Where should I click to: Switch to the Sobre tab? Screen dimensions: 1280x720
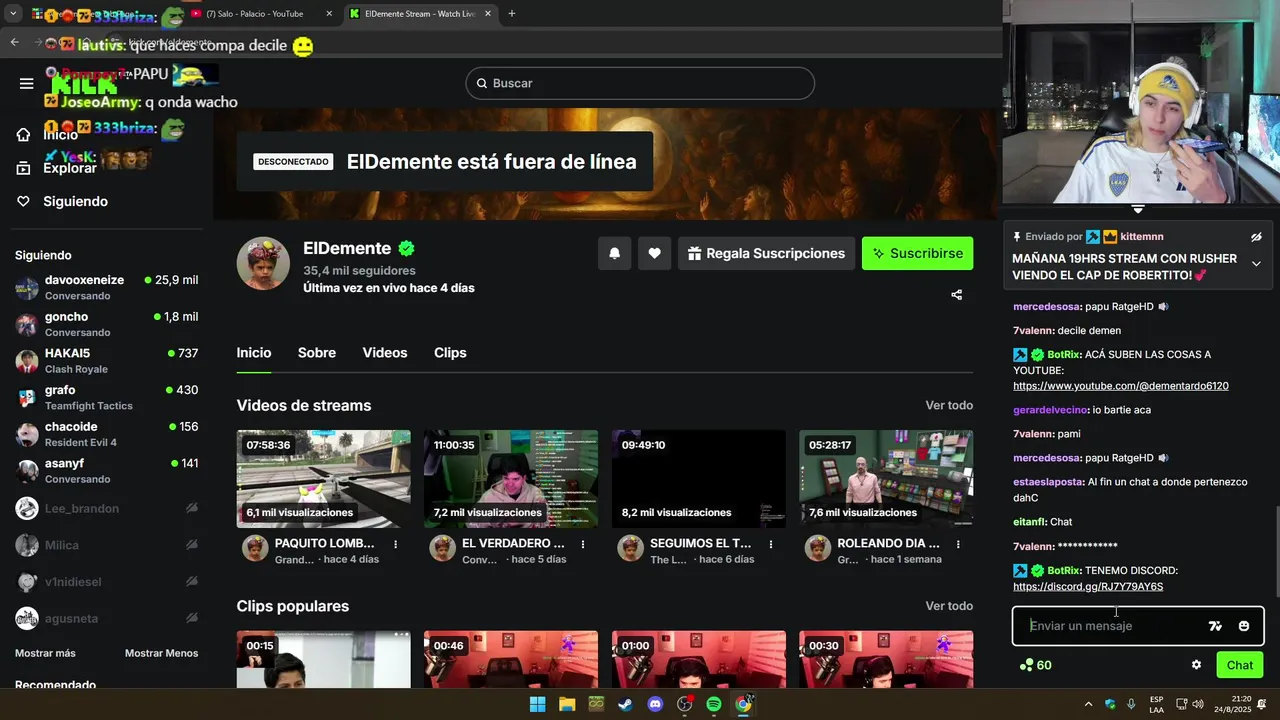(x=317, y=353)
